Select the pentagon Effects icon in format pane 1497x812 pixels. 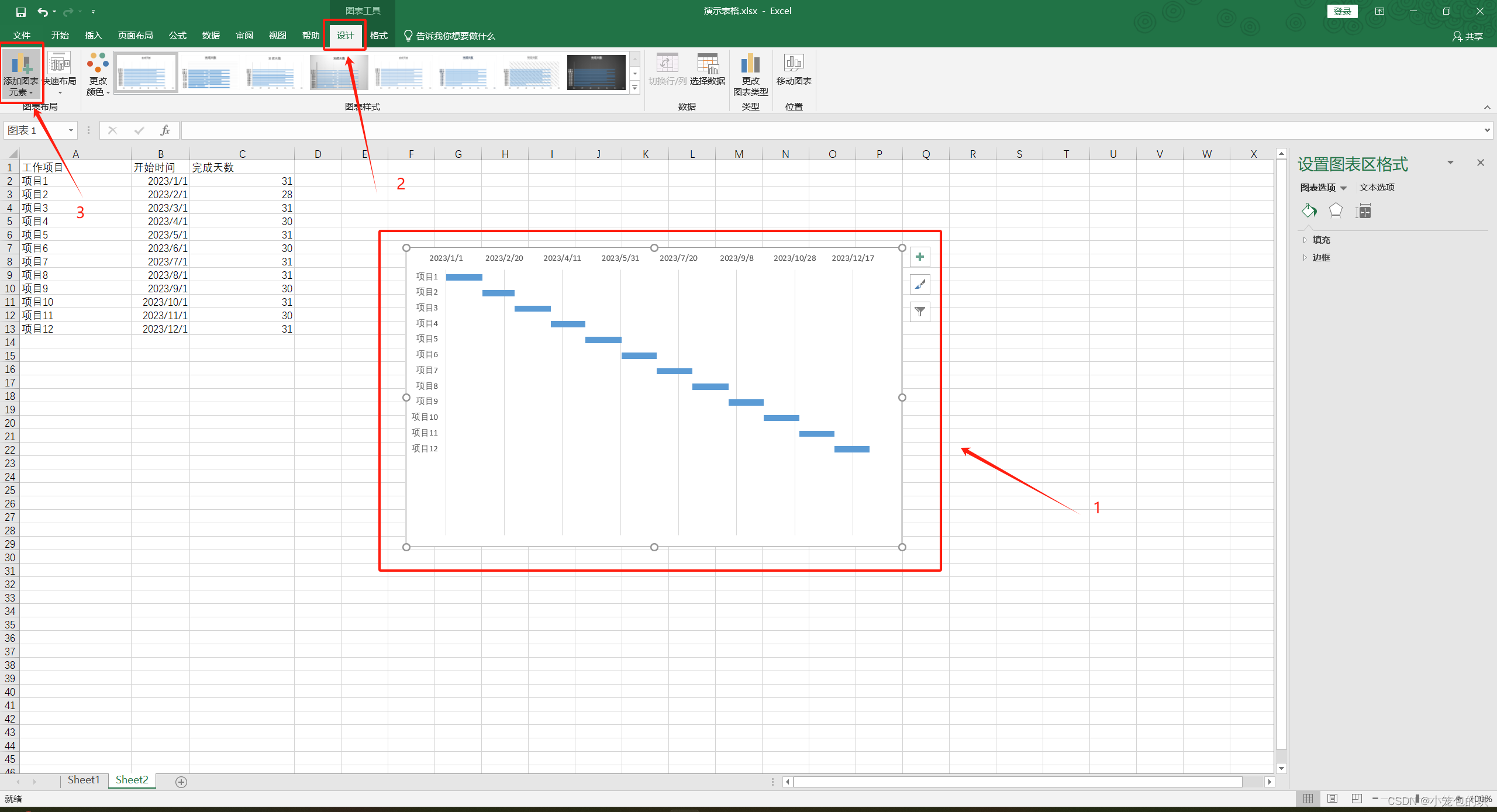(x=1336, y=210)
